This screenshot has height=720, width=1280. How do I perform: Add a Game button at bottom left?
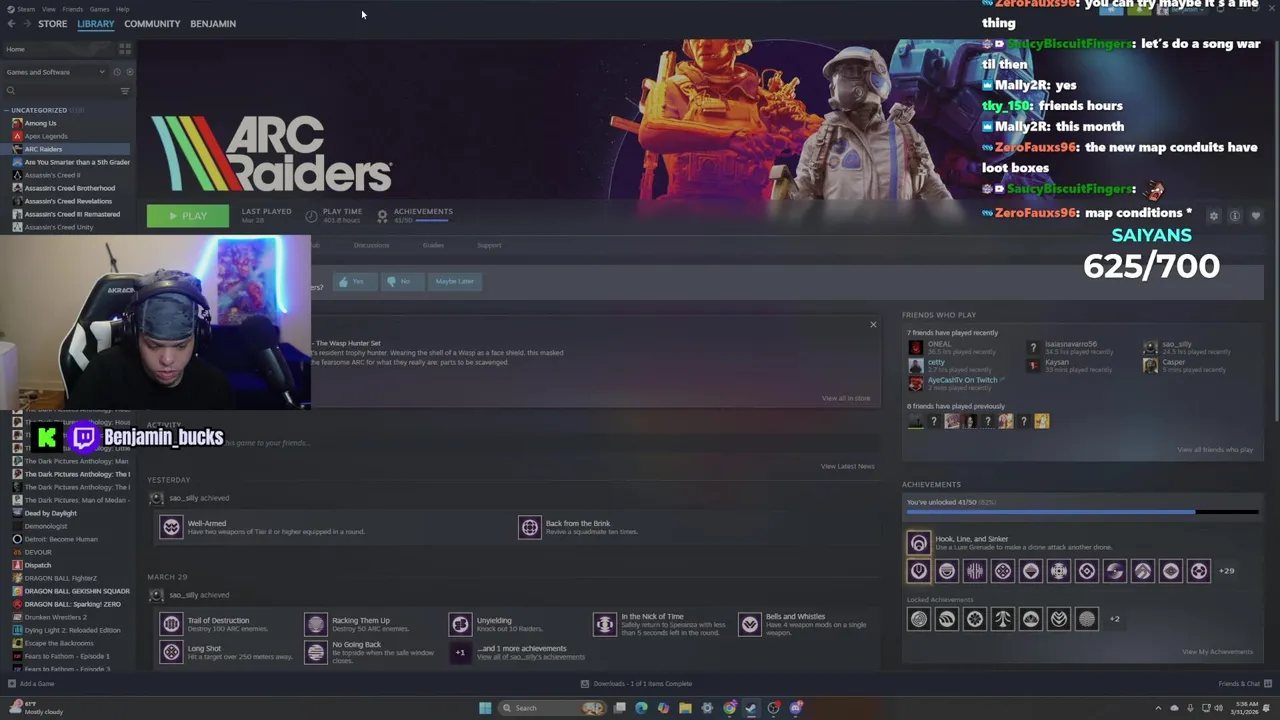coord(31,684)
